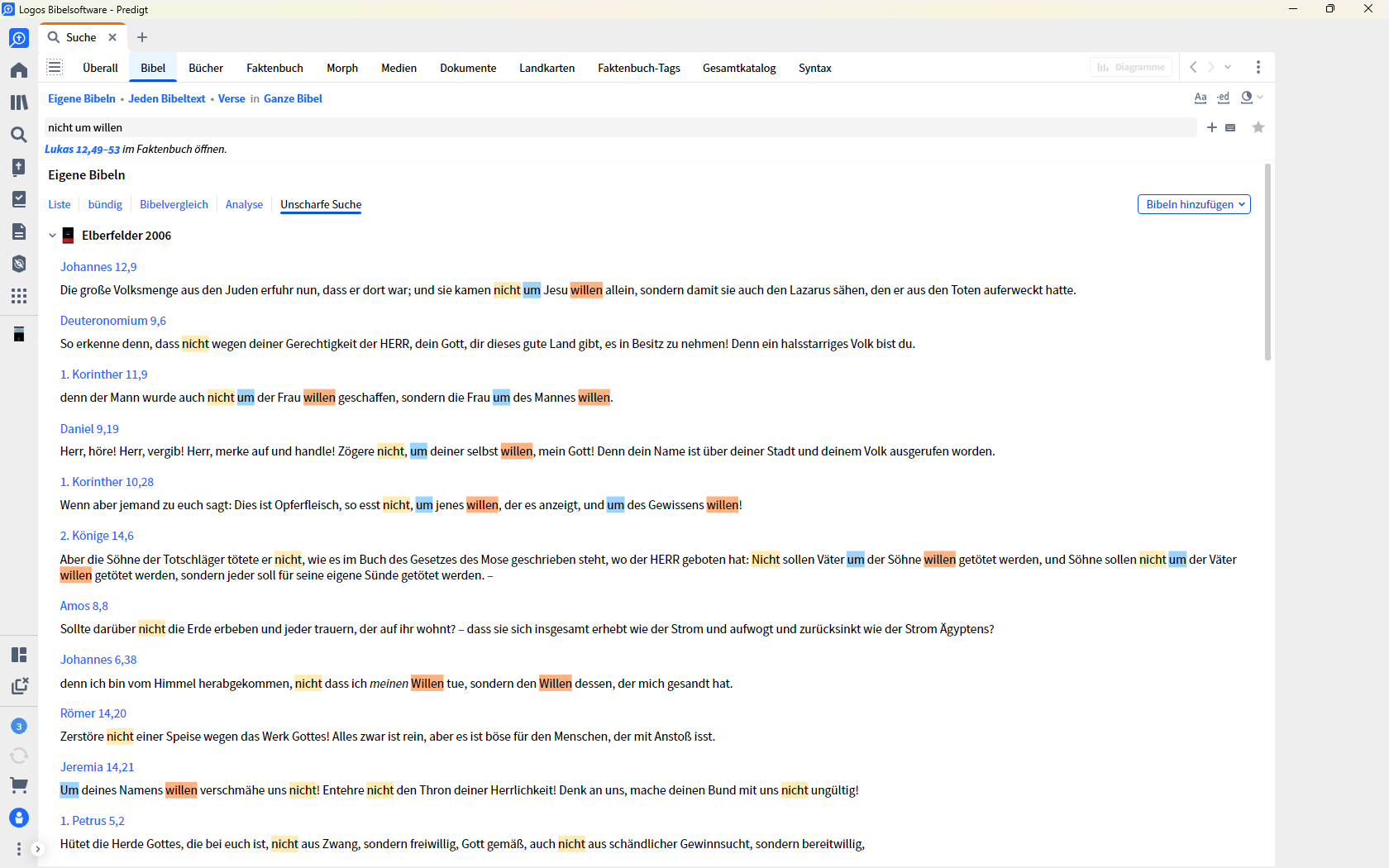Open the hamburger panel menu
The image size is (1389, 868).
(55, 67)
